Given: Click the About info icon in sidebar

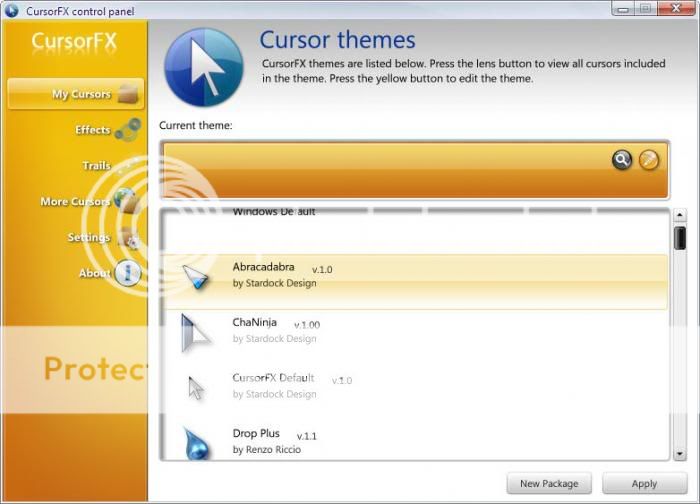Looking at the screenshot, I should [x=128, y=273].
